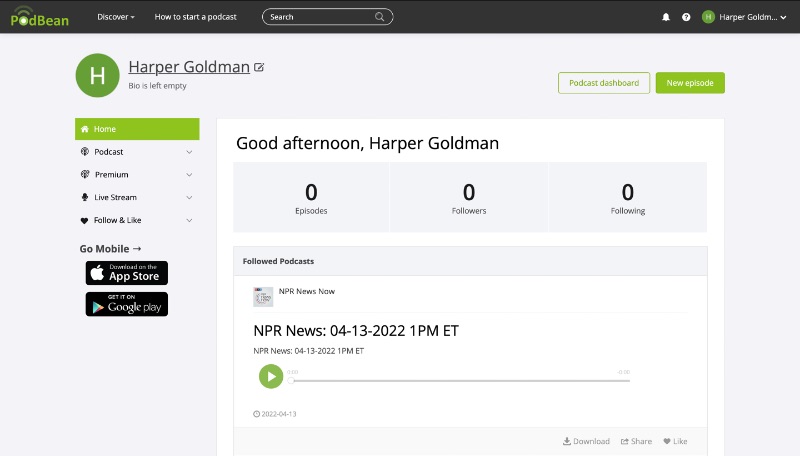This screenshot has height=456, width=800.
Task: Click the New episode button
Action: coord(690,83)
